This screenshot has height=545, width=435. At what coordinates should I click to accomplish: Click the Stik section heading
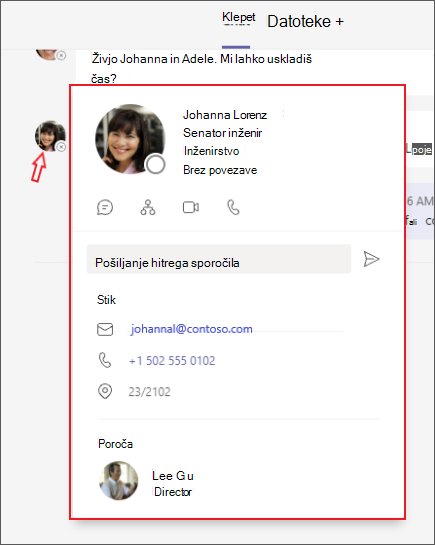pos(106,300)
